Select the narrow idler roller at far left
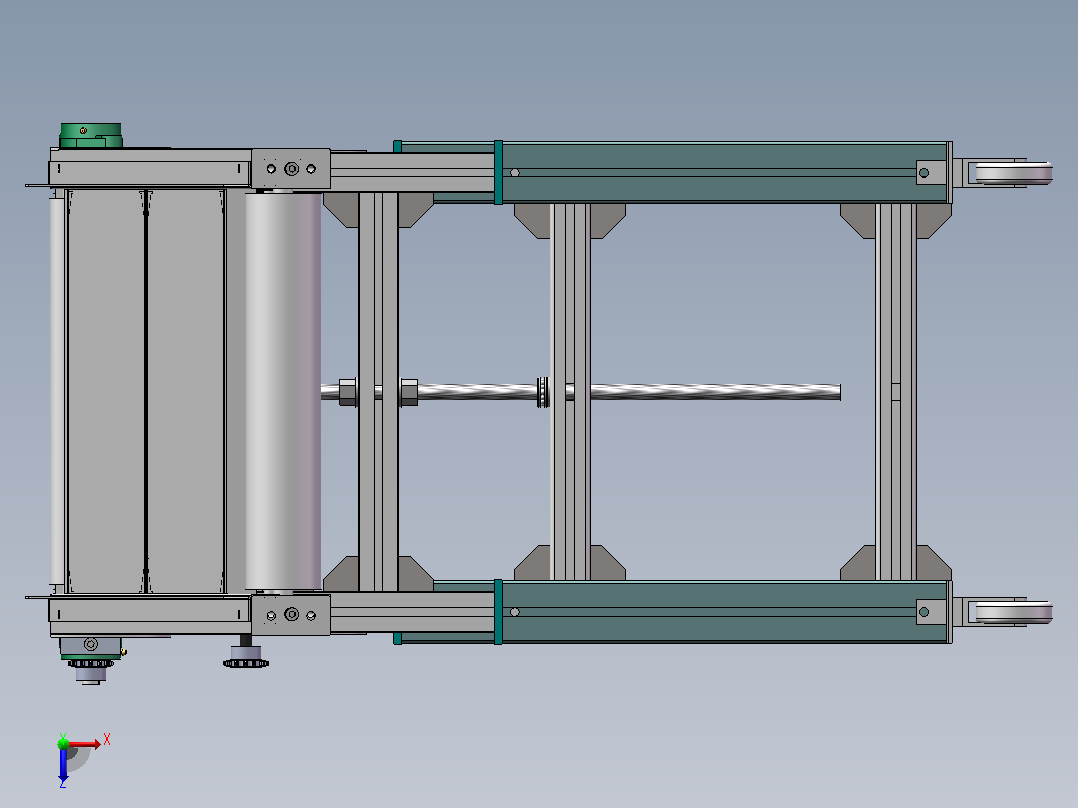 57,391
